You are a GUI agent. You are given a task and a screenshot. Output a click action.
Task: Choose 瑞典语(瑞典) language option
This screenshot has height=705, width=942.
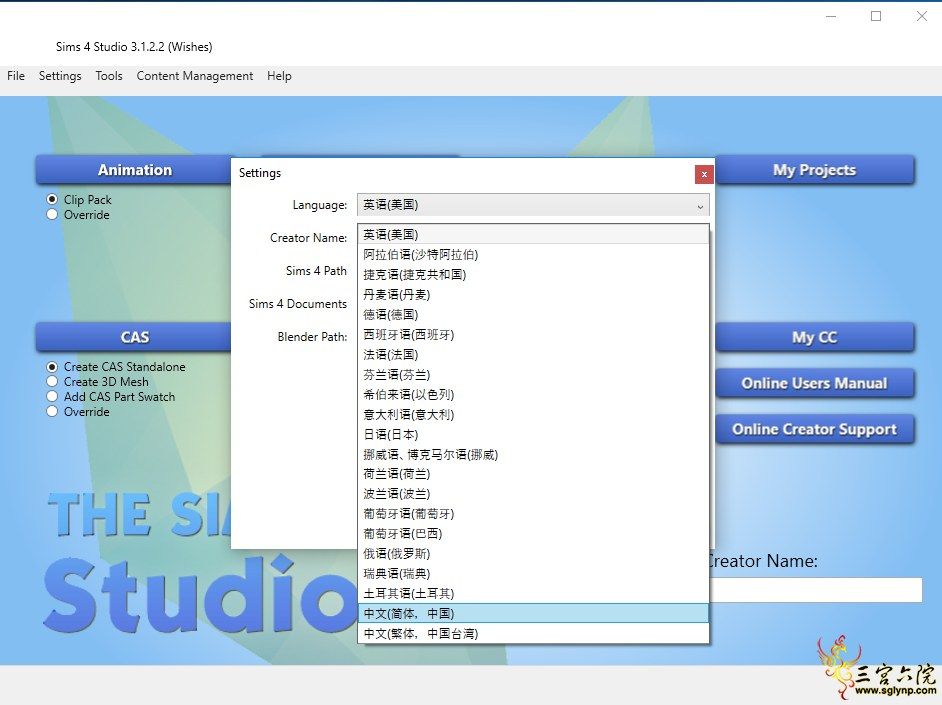(x=533, y=573)
